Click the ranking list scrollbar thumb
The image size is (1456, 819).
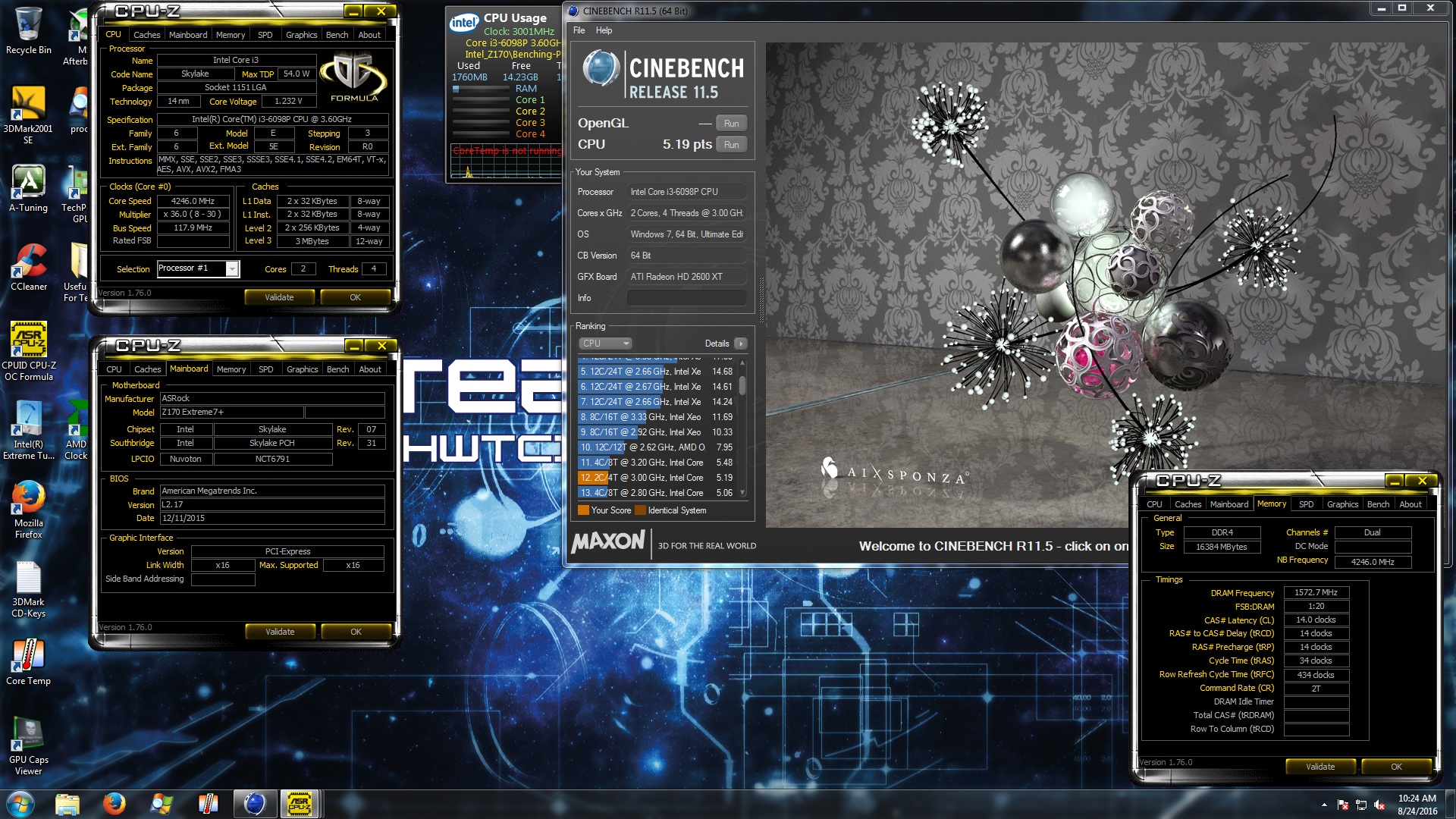pyautogui.click(x=742, y=385)
